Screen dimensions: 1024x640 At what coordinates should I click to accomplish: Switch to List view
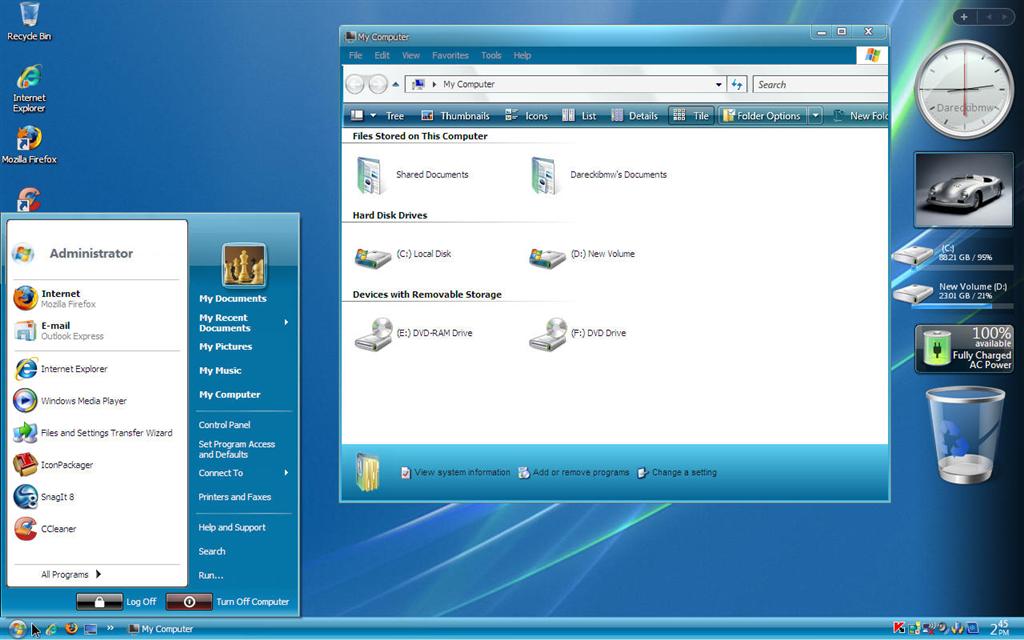click(x=579, y=116)
